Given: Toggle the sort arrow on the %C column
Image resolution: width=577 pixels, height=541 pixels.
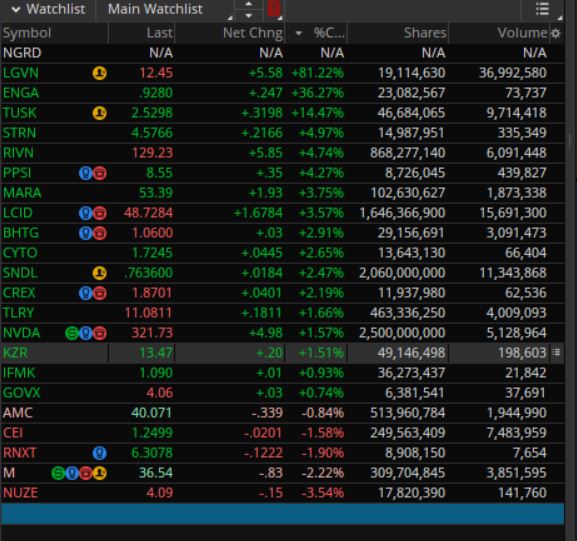Looking at the screenshot, I should click(299, 33).
